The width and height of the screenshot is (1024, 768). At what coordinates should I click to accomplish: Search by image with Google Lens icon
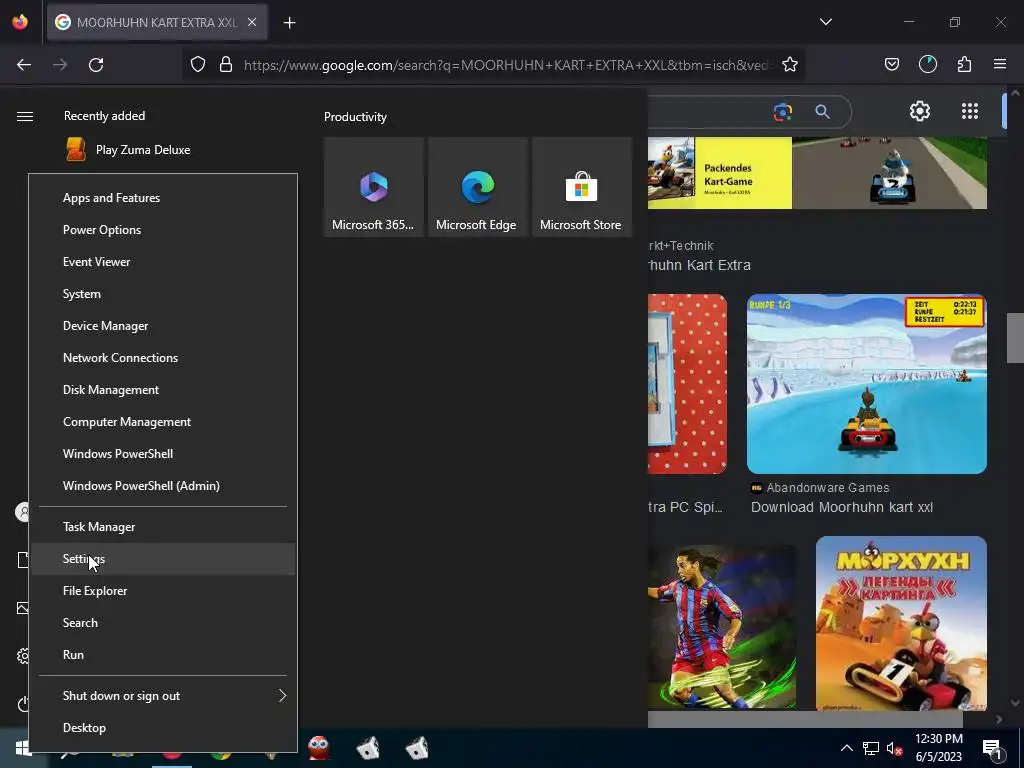[783, 112]
